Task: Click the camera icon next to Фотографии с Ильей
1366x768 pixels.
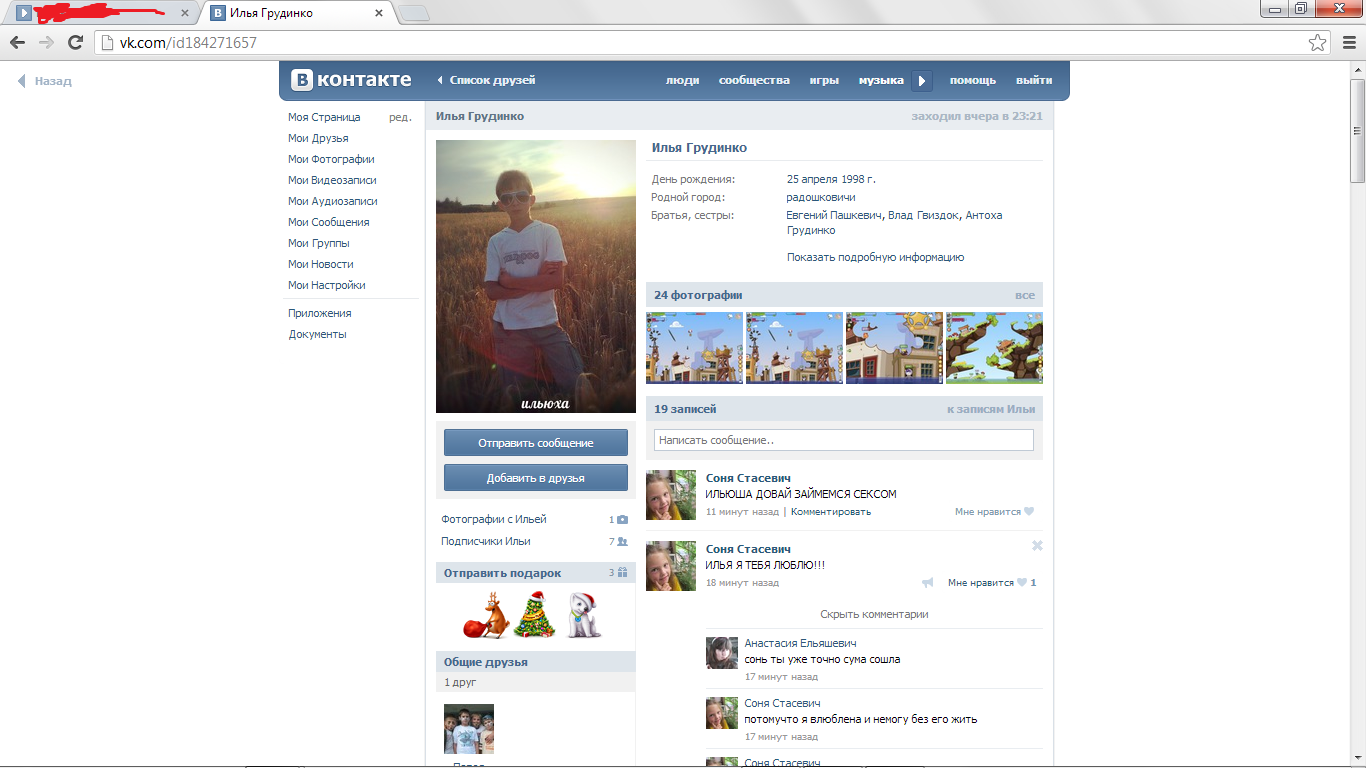Action: coord(622,520)
